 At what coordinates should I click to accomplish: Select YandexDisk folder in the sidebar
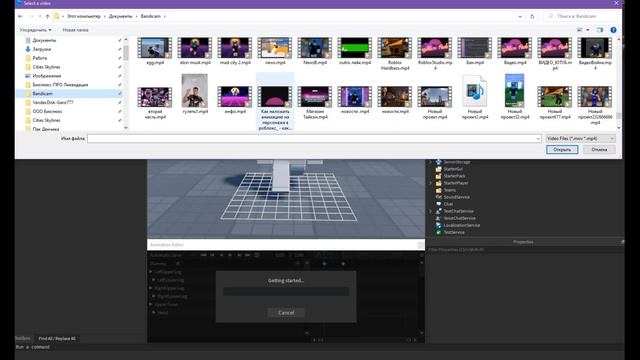tap(53, 102)
